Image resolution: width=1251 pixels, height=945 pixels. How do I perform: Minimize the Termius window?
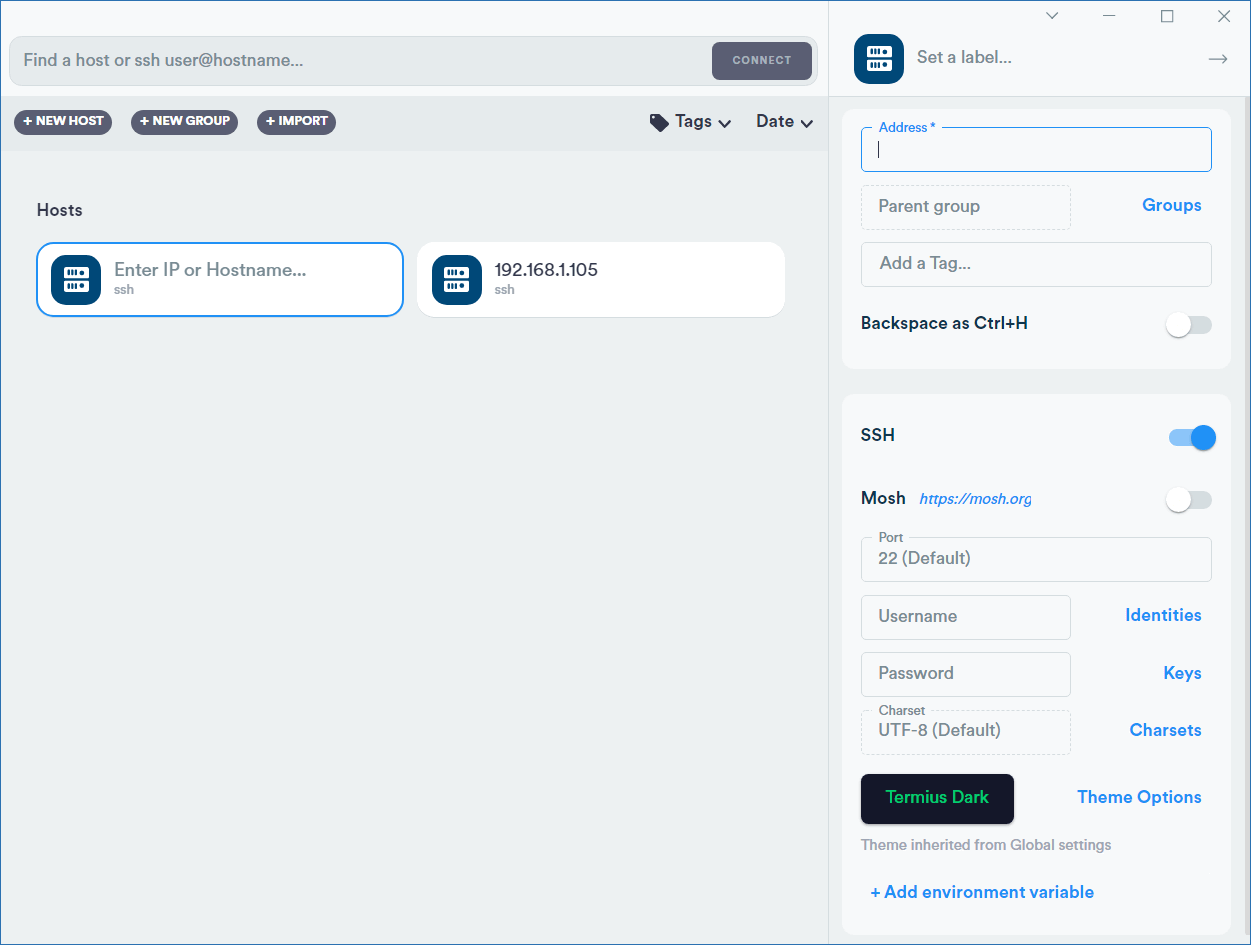[x=1109, y=16]
